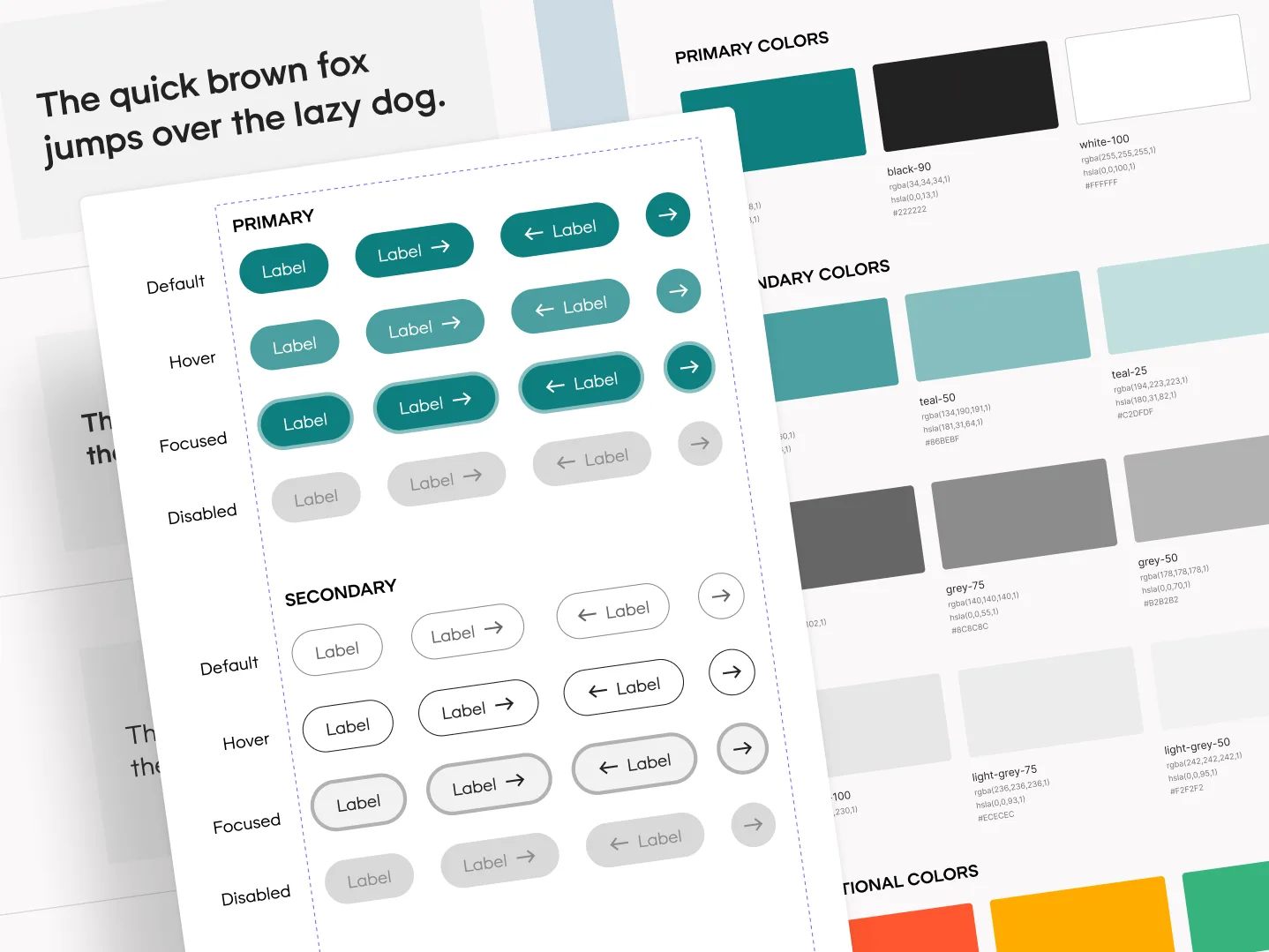Pick the black-90 color swatch
Screen dimensions: 1269x952
(965, 96)
